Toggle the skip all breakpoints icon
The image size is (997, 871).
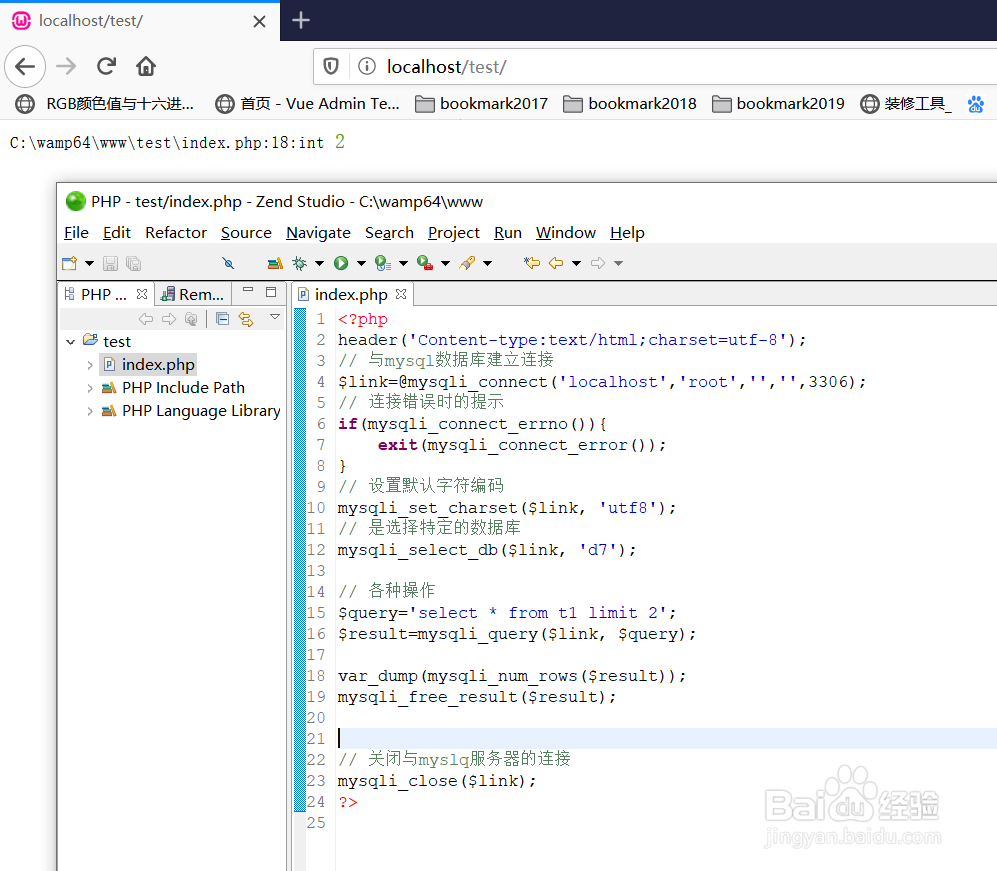coord(228,263)
